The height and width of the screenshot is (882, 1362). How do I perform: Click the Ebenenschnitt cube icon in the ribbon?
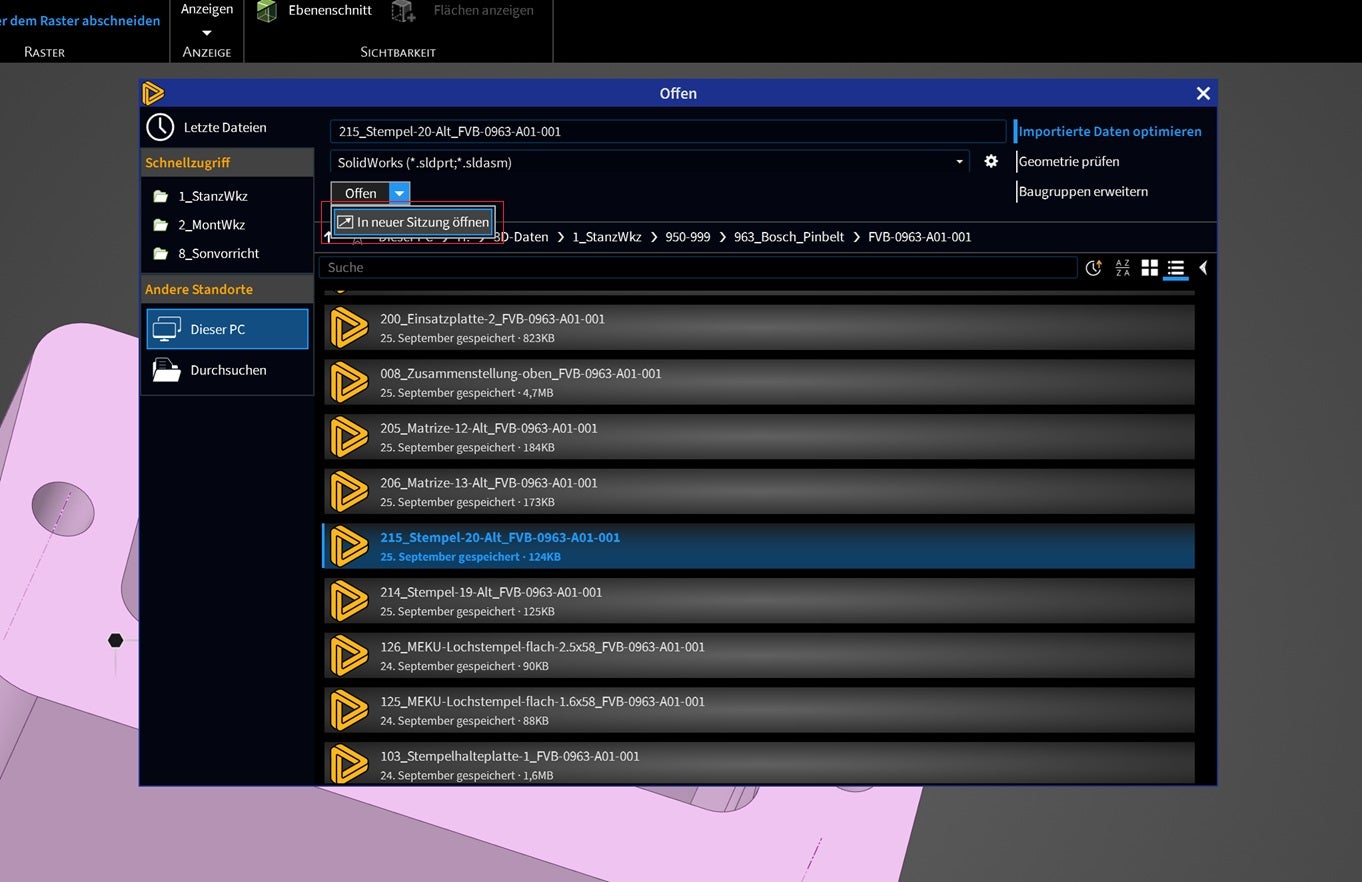pos(266,11)
